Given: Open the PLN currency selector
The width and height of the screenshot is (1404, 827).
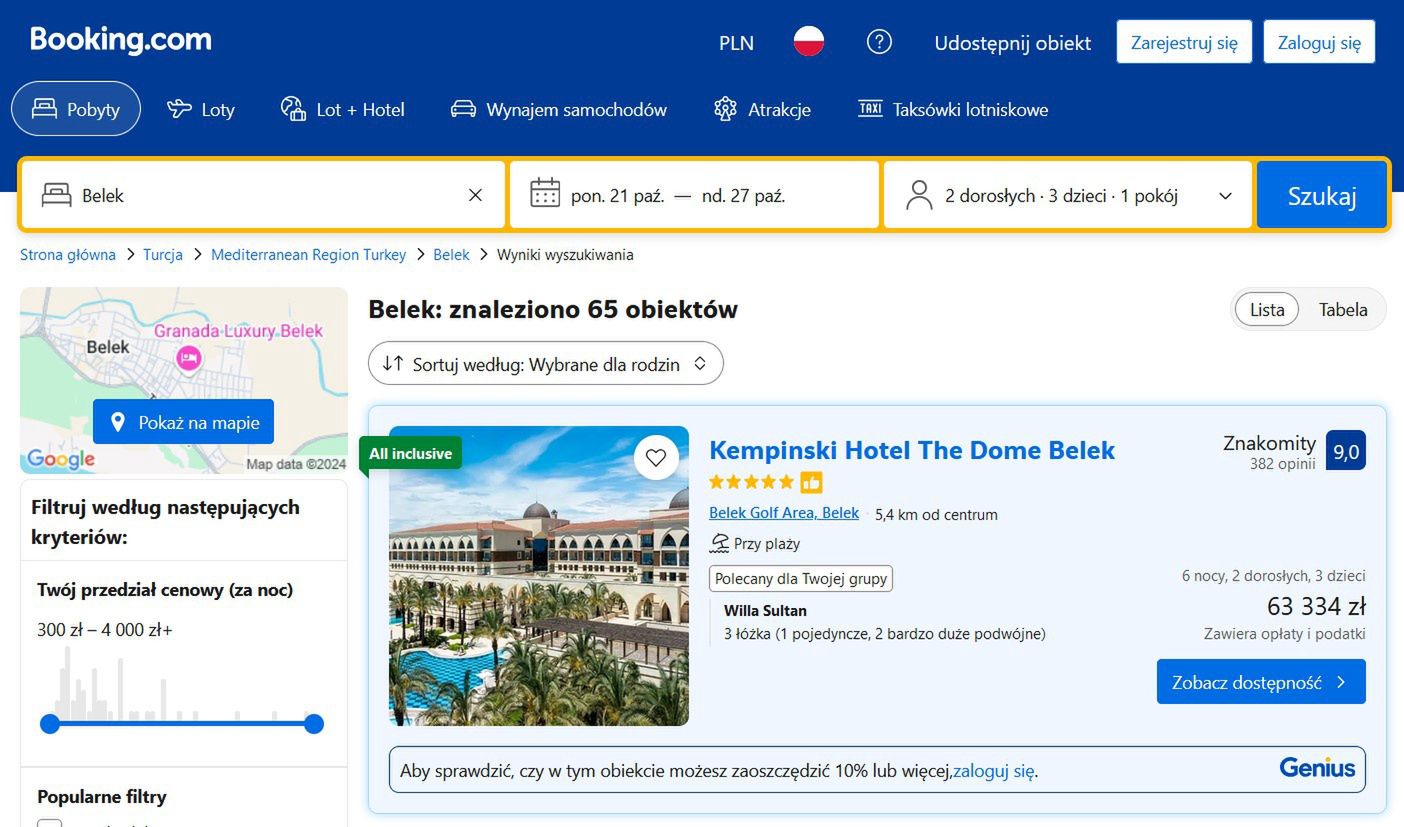Looking at the screenshot, I should pyautogui.click(x=737, y=43).
